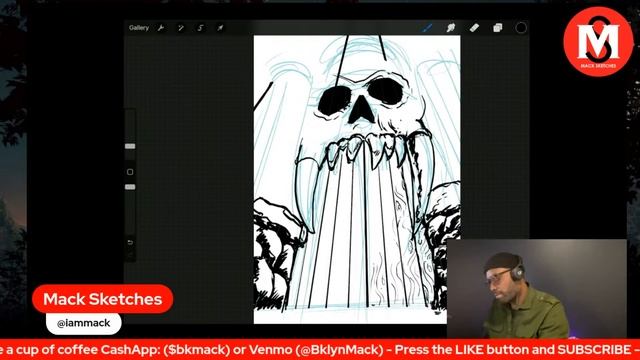Image resolution: width=640 pixels, height=360 pixels.
Task: Open the black color picker circle
Action: point(521,28)
